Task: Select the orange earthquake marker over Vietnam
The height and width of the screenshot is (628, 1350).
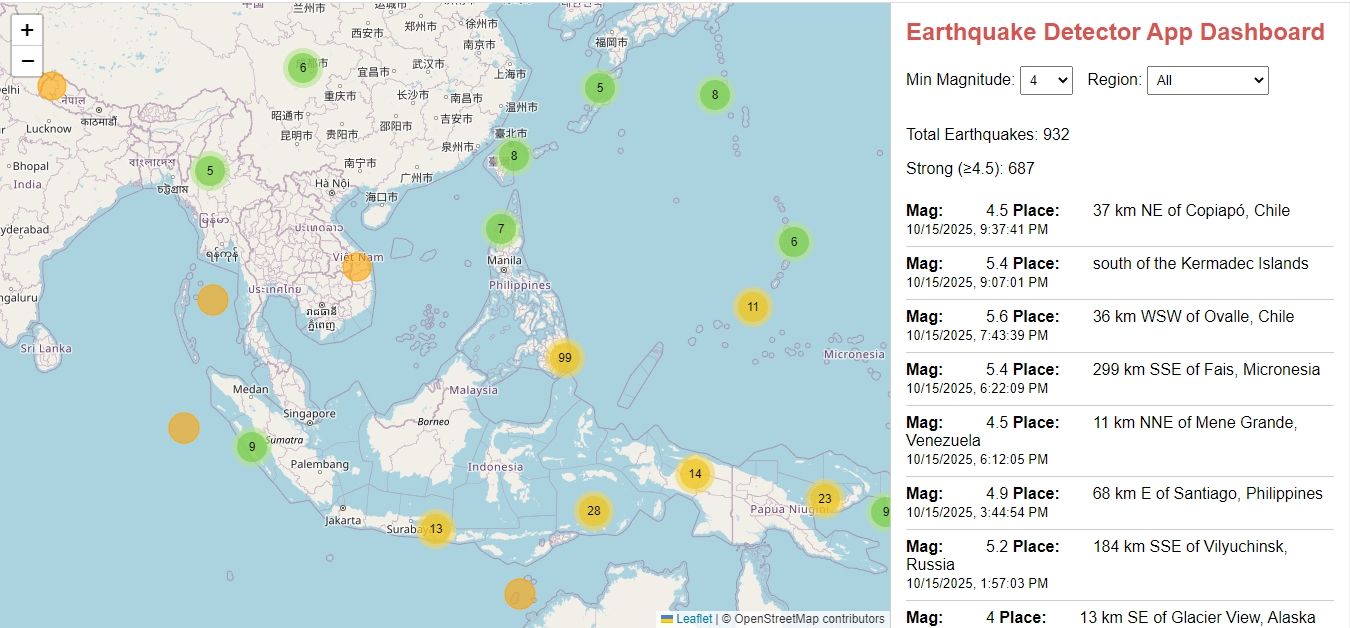Action: click(356, 267)
